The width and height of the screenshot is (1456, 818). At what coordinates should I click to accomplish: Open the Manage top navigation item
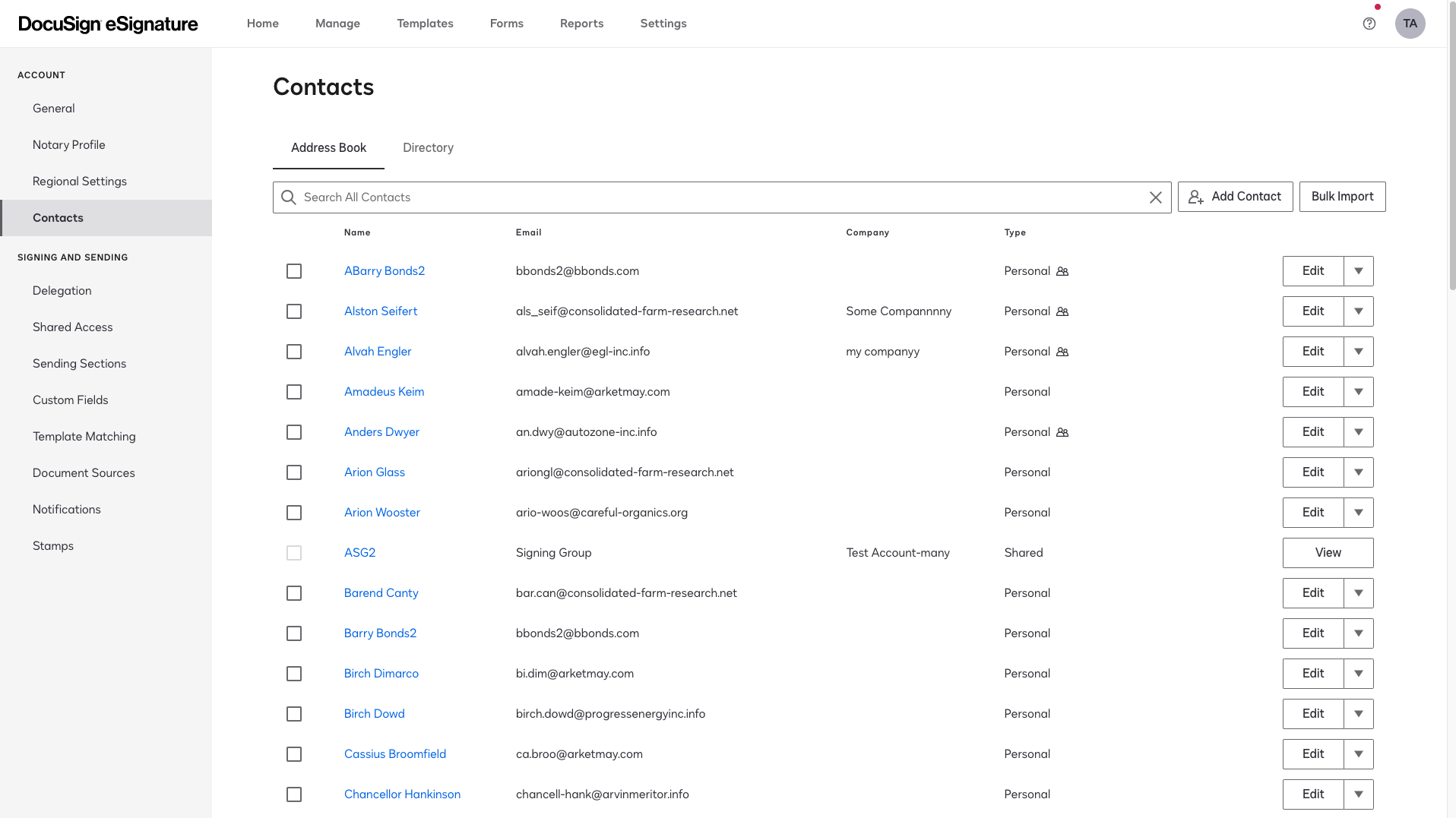(337, 24)
